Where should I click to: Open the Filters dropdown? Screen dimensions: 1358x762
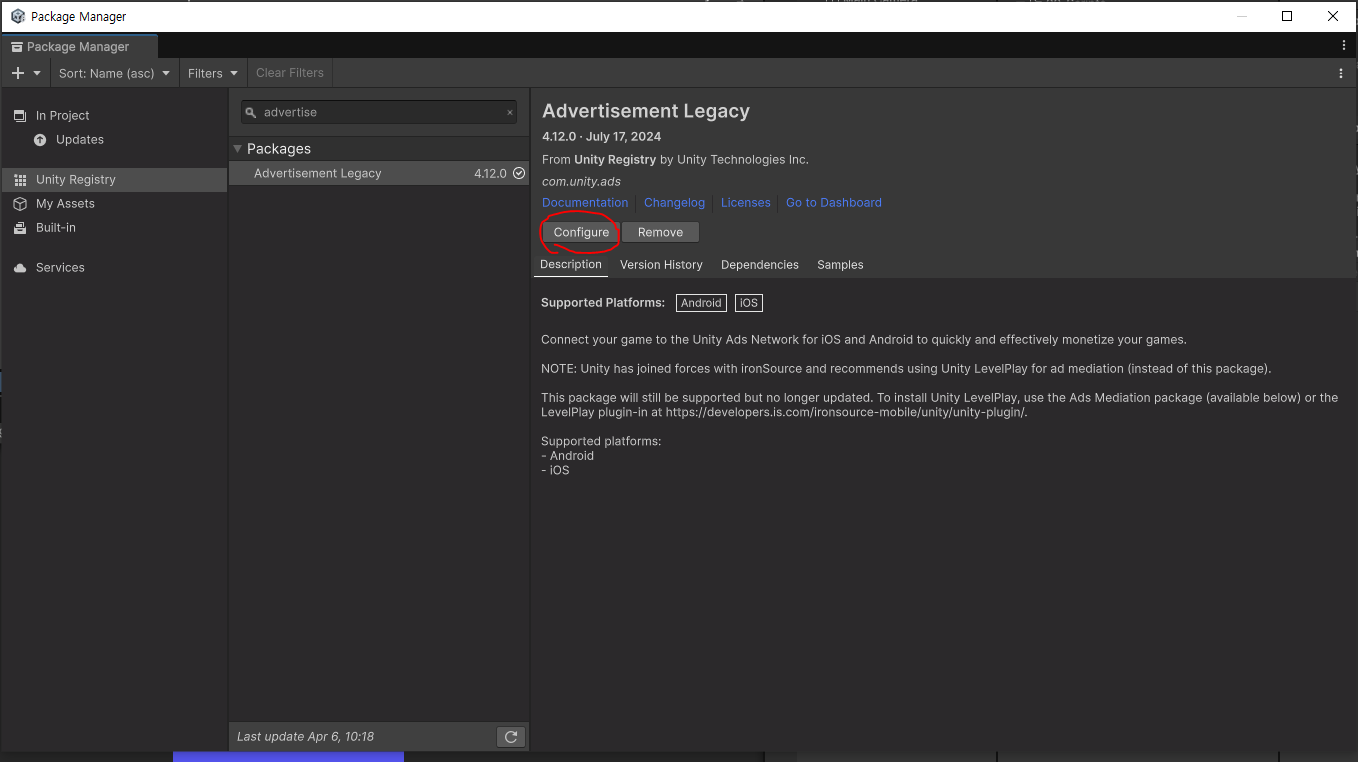click(213, 73)
